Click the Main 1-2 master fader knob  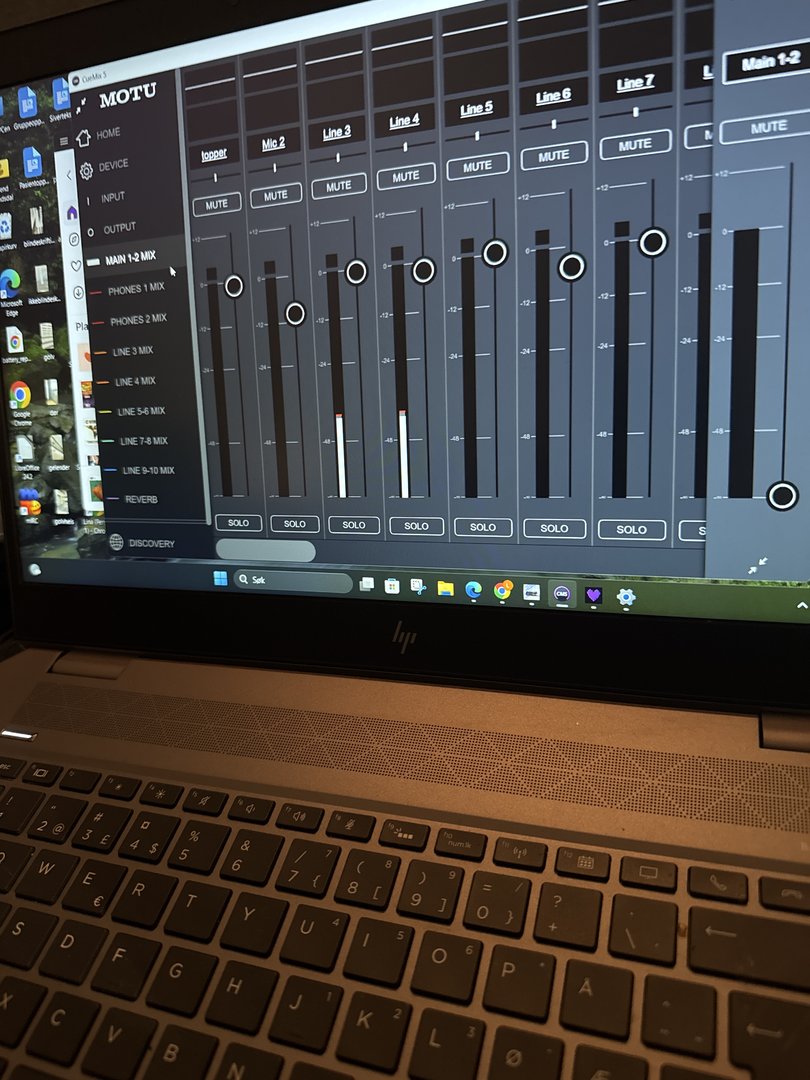tap(782, 496)
